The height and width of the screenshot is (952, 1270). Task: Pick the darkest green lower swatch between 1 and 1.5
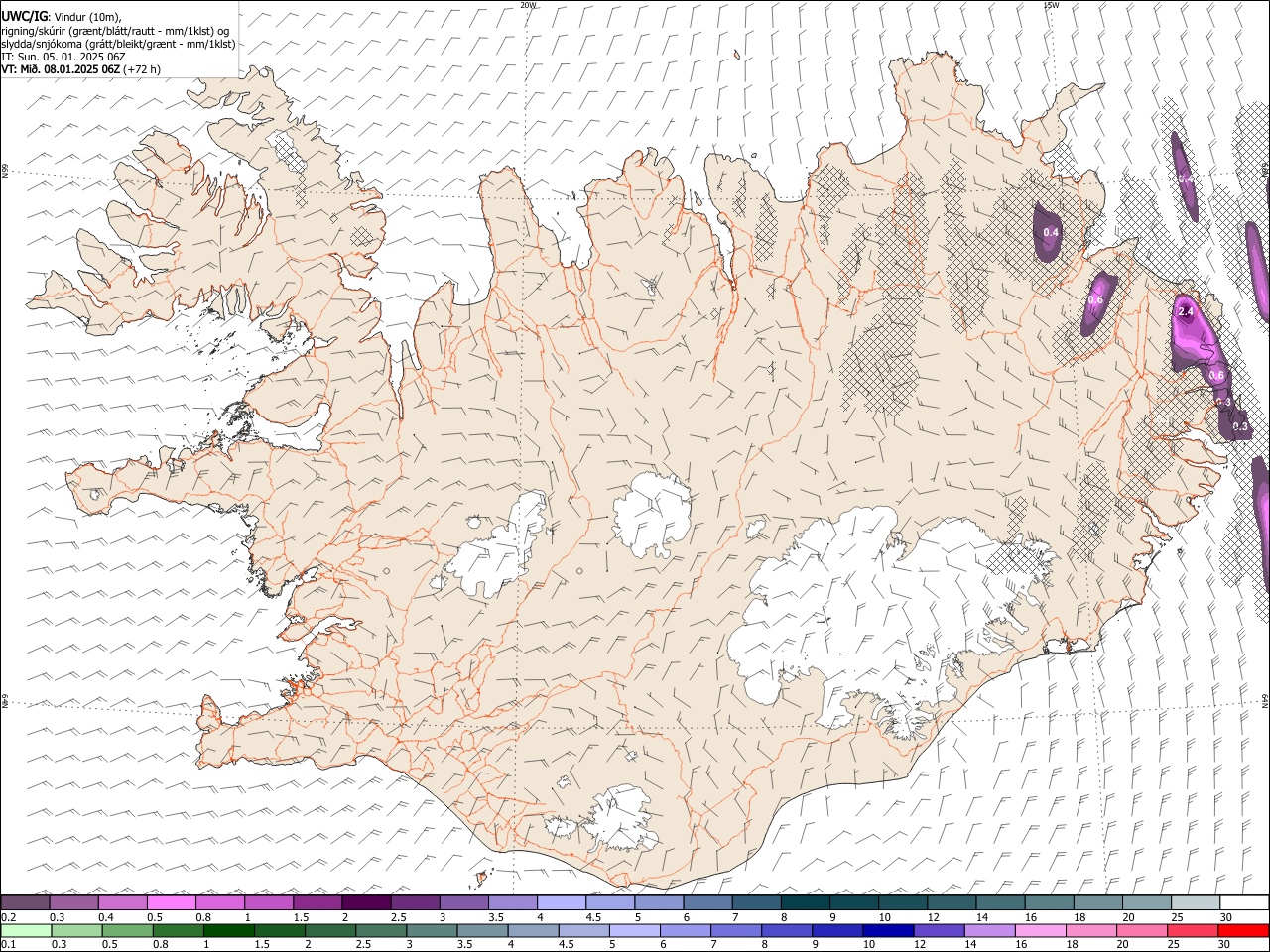pyautogui.click(x=228, y=930)
